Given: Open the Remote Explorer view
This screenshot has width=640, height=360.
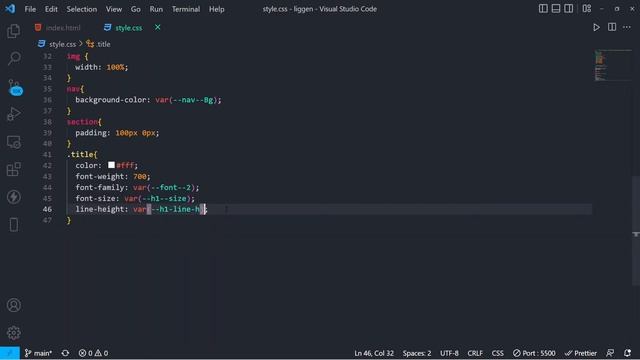Looking at the screenshot, I should tap(13, 142).
